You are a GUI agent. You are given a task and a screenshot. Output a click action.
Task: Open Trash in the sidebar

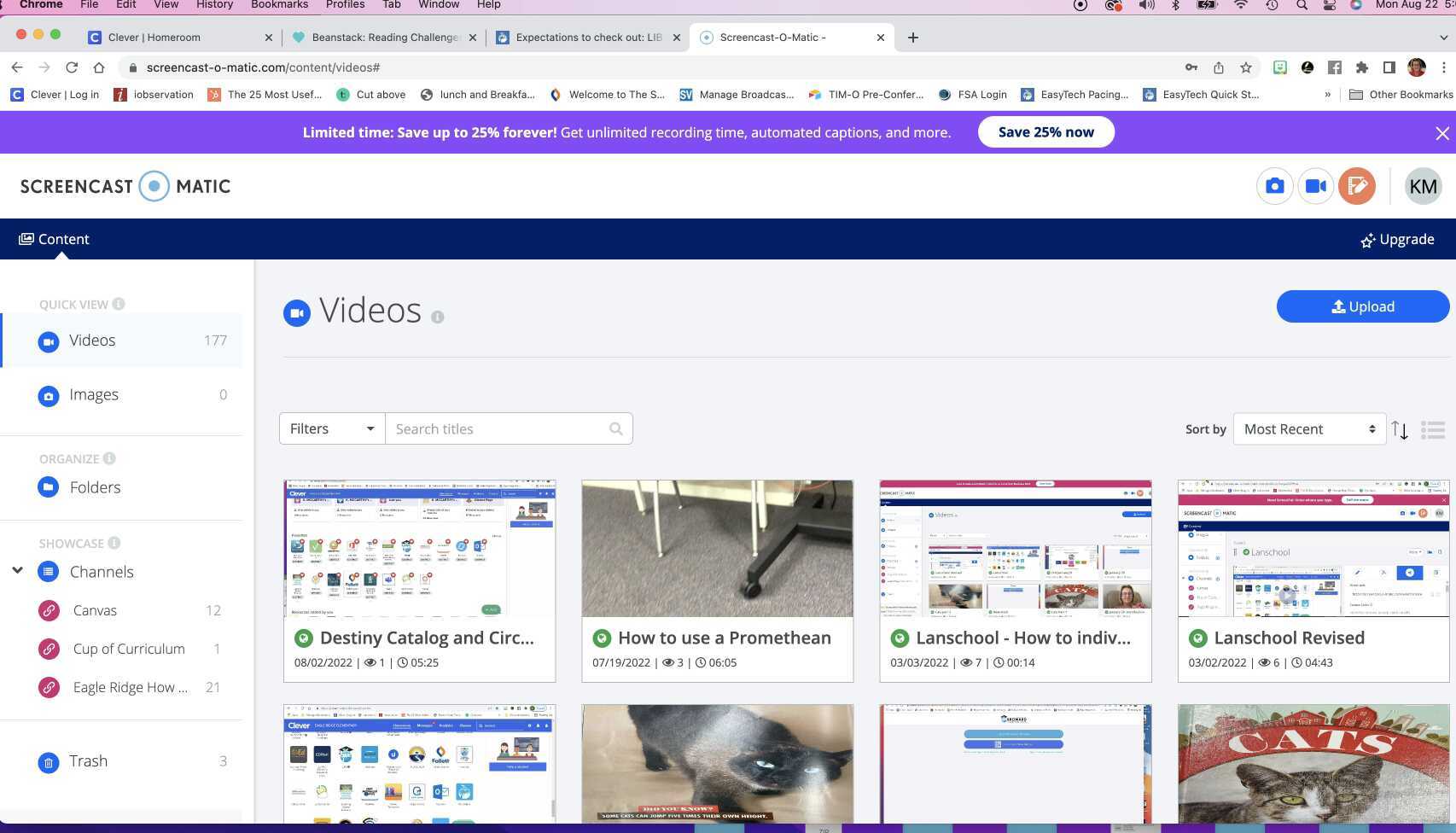88,761
